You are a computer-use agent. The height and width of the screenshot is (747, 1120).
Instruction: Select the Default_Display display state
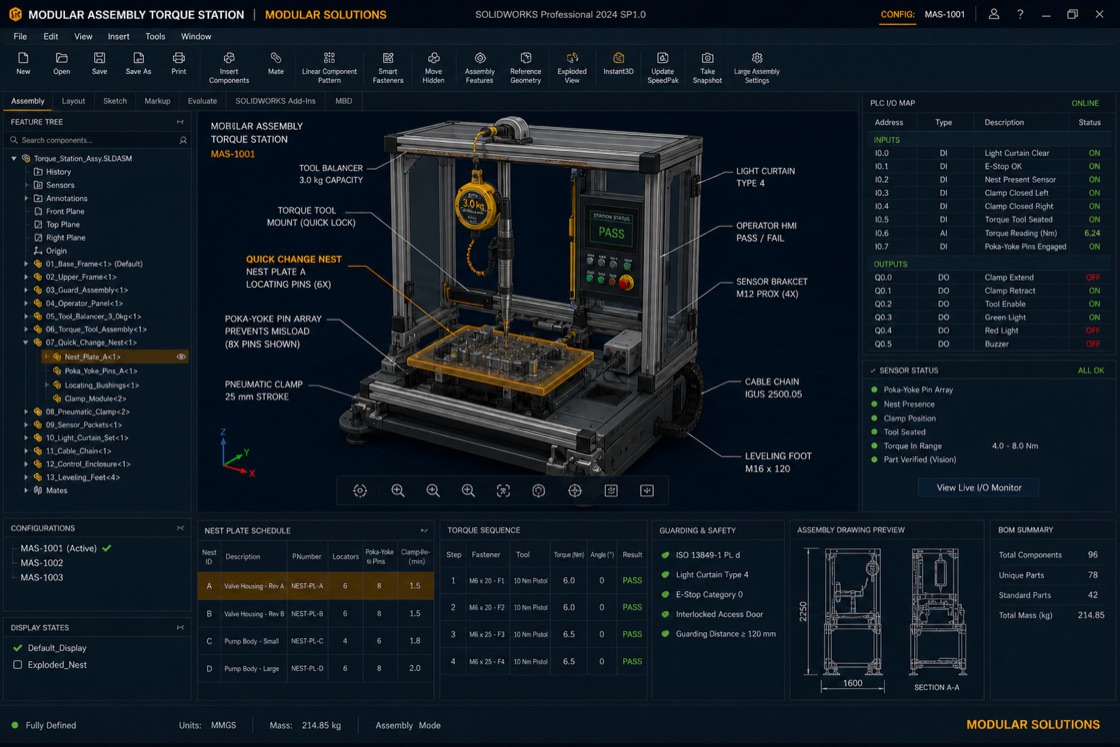pyautogui.click(x=56, y=648)
